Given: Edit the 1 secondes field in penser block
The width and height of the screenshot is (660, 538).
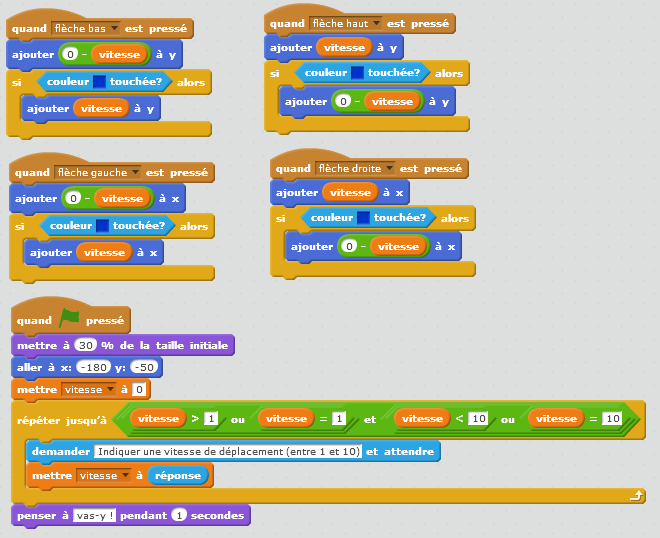Looking at the screenshot, I should (x=179, y=516).
